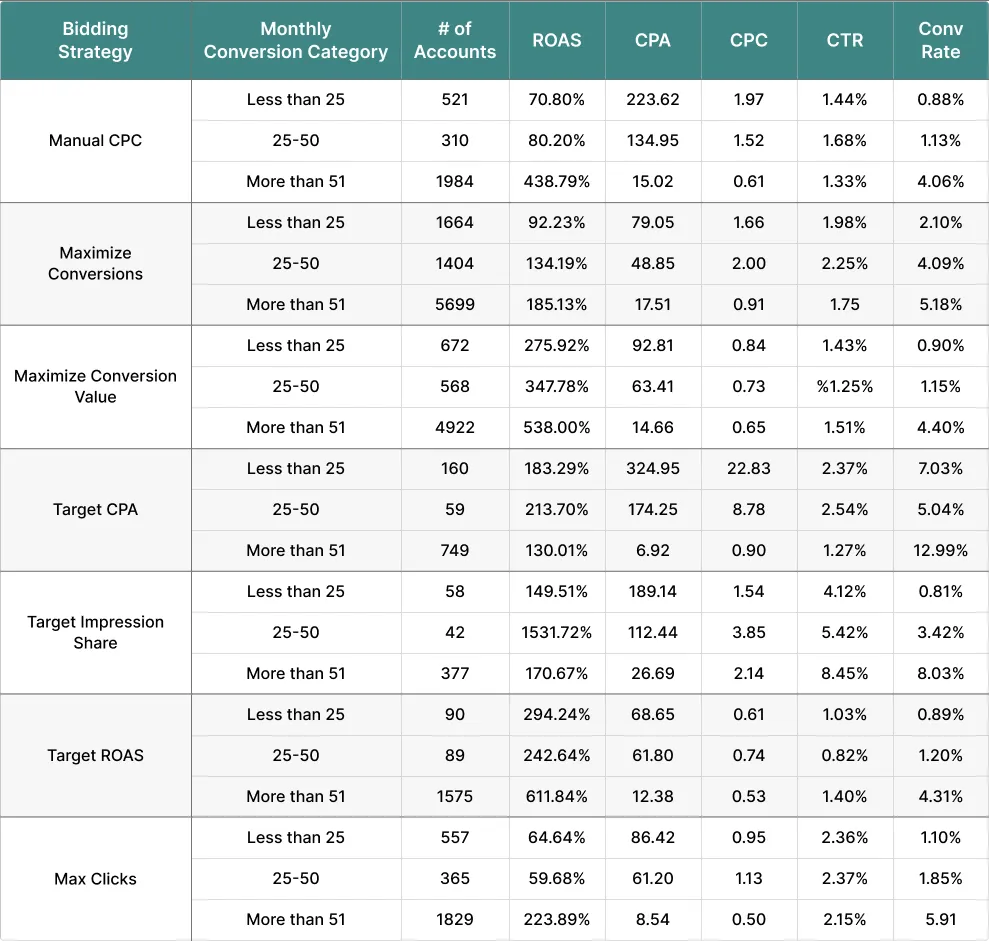Select the %1.25% CTR cell
Screen dimensions: 989x941
[x=845, y=387]
